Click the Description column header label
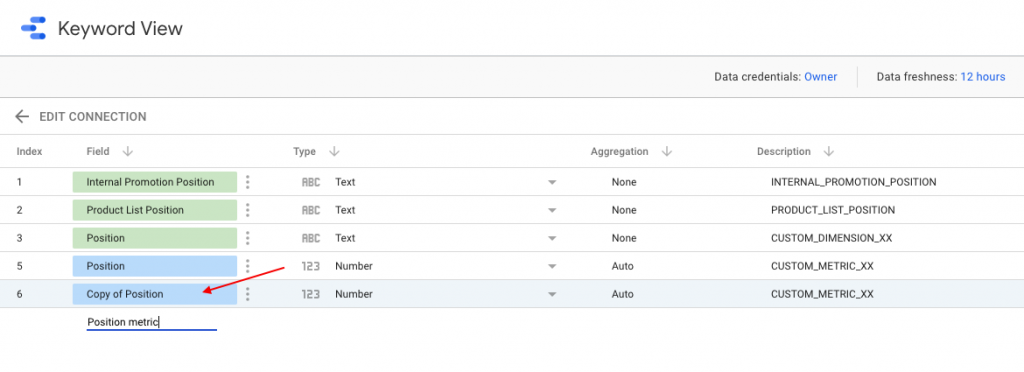The image size is (1024, 372). [x=784, y=151]
